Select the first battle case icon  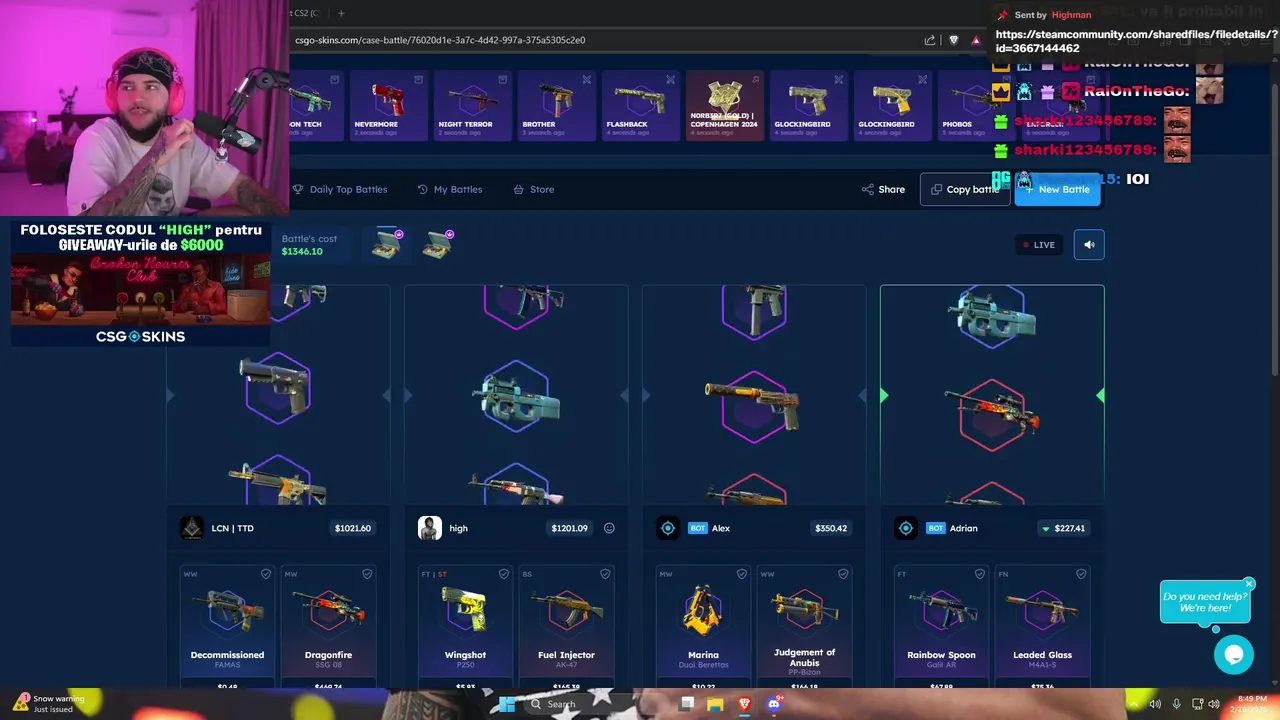tap(388, 245)
